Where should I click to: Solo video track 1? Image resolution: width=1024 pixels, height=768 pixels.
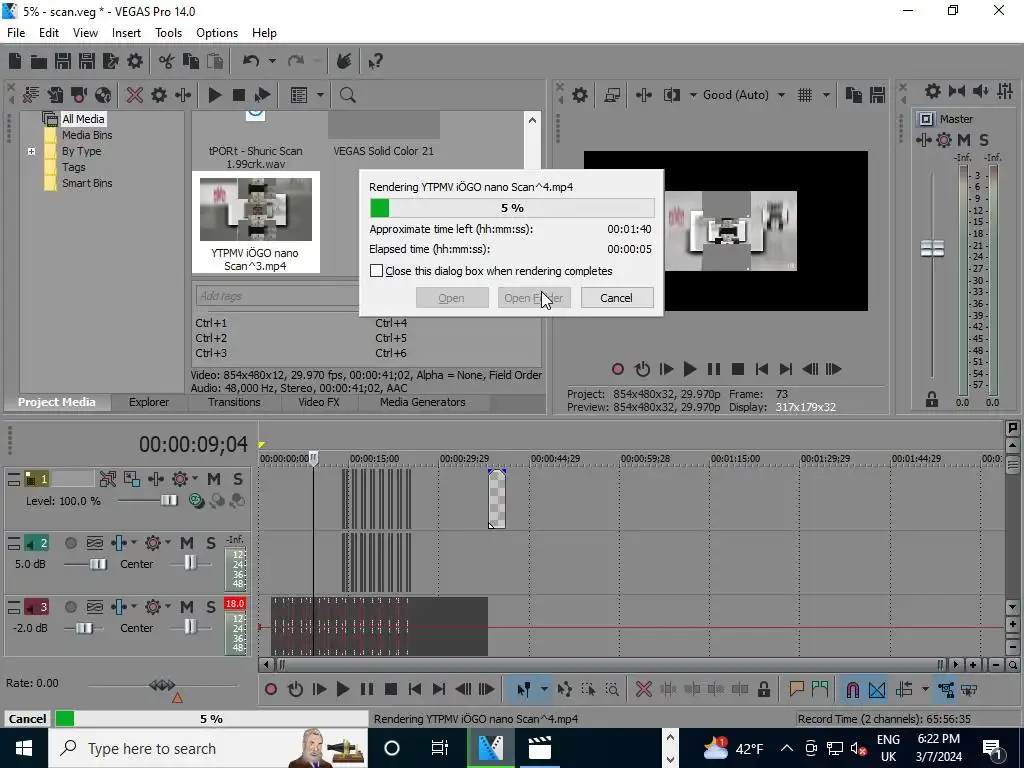[238, 479]
